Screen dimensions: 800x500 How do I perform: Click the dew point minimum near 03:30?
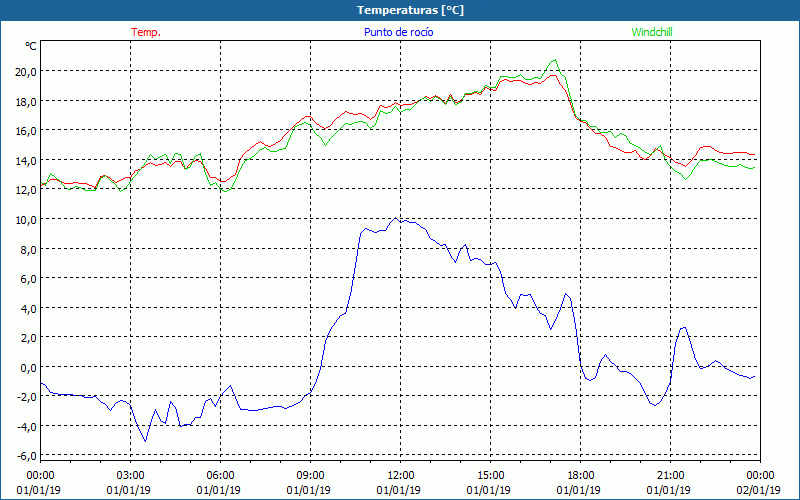145,441
